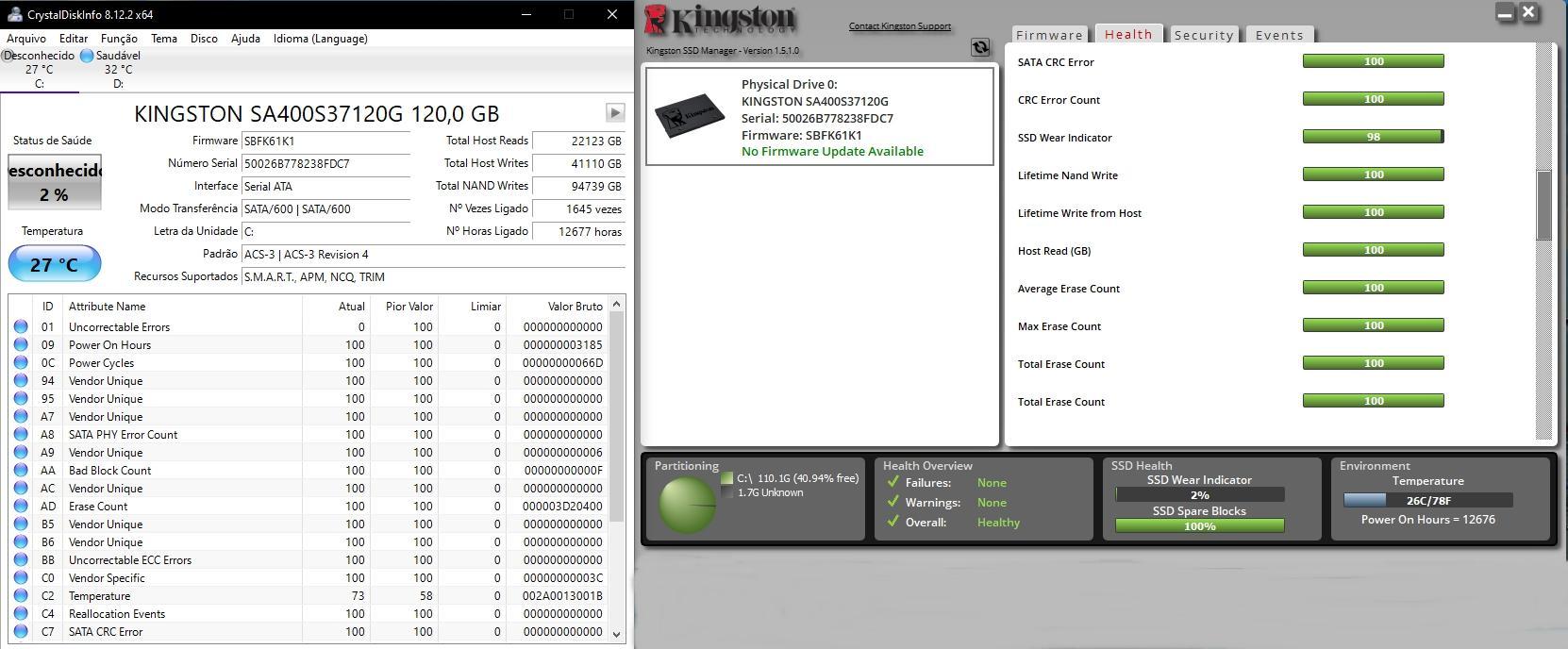Click the Firmware field SBFK61K1
This screenshot has height=649, width=1568.
[325, 141]
